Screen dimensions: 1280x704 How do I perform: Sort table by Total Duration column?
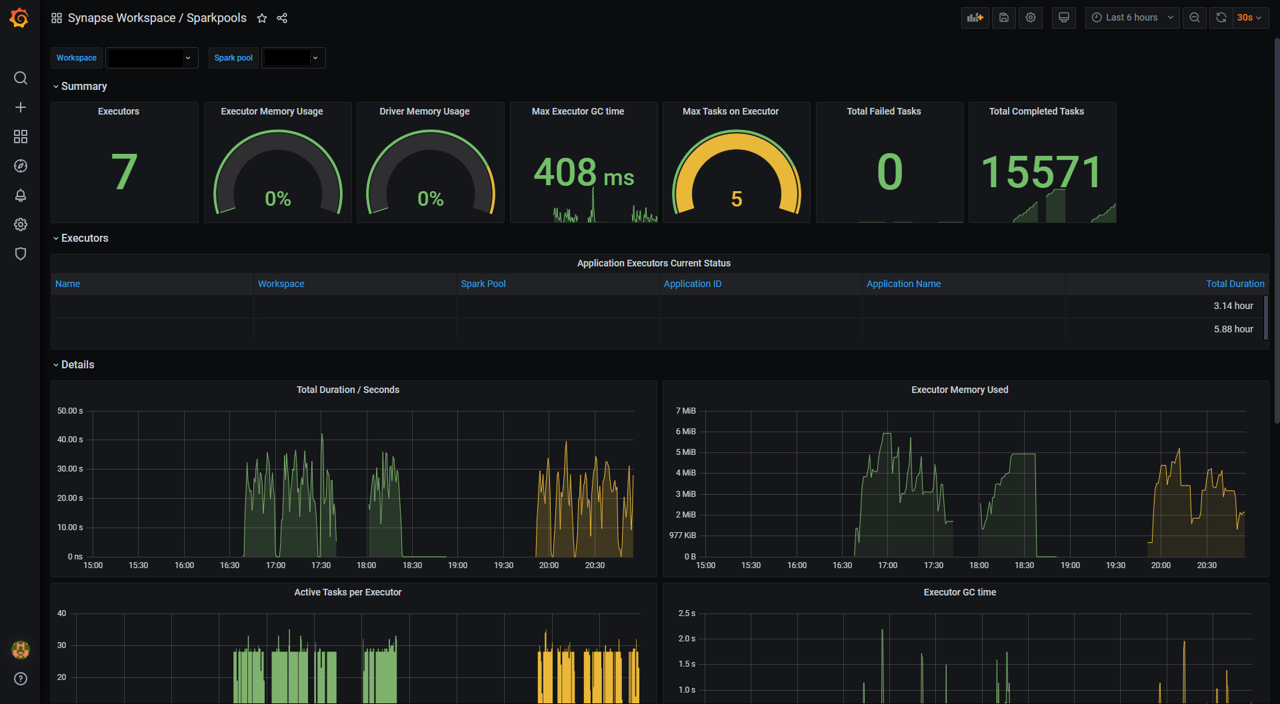tap(1234, 284)
